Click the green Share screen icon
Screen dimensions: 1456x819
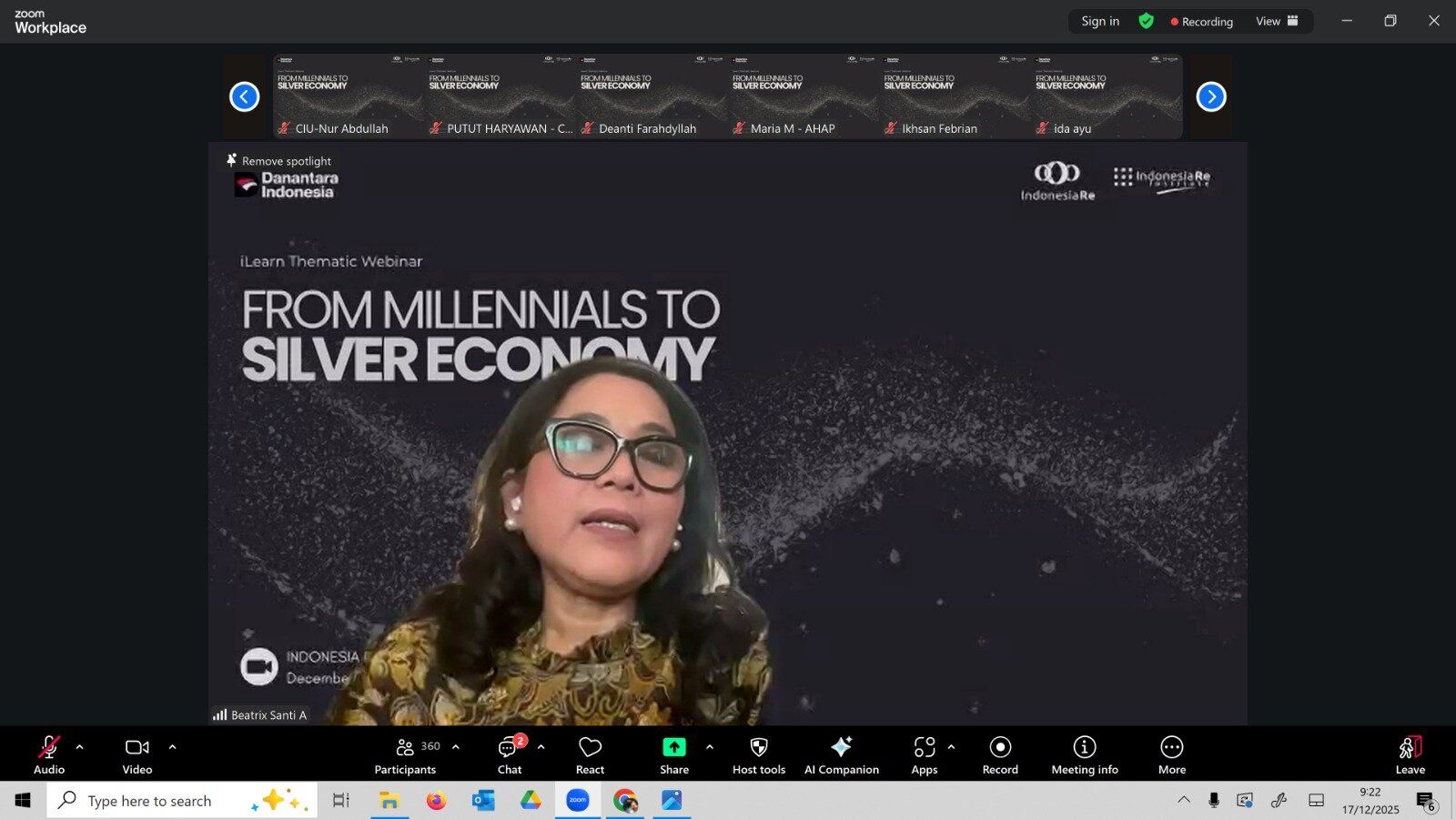(x=673, y=747)
